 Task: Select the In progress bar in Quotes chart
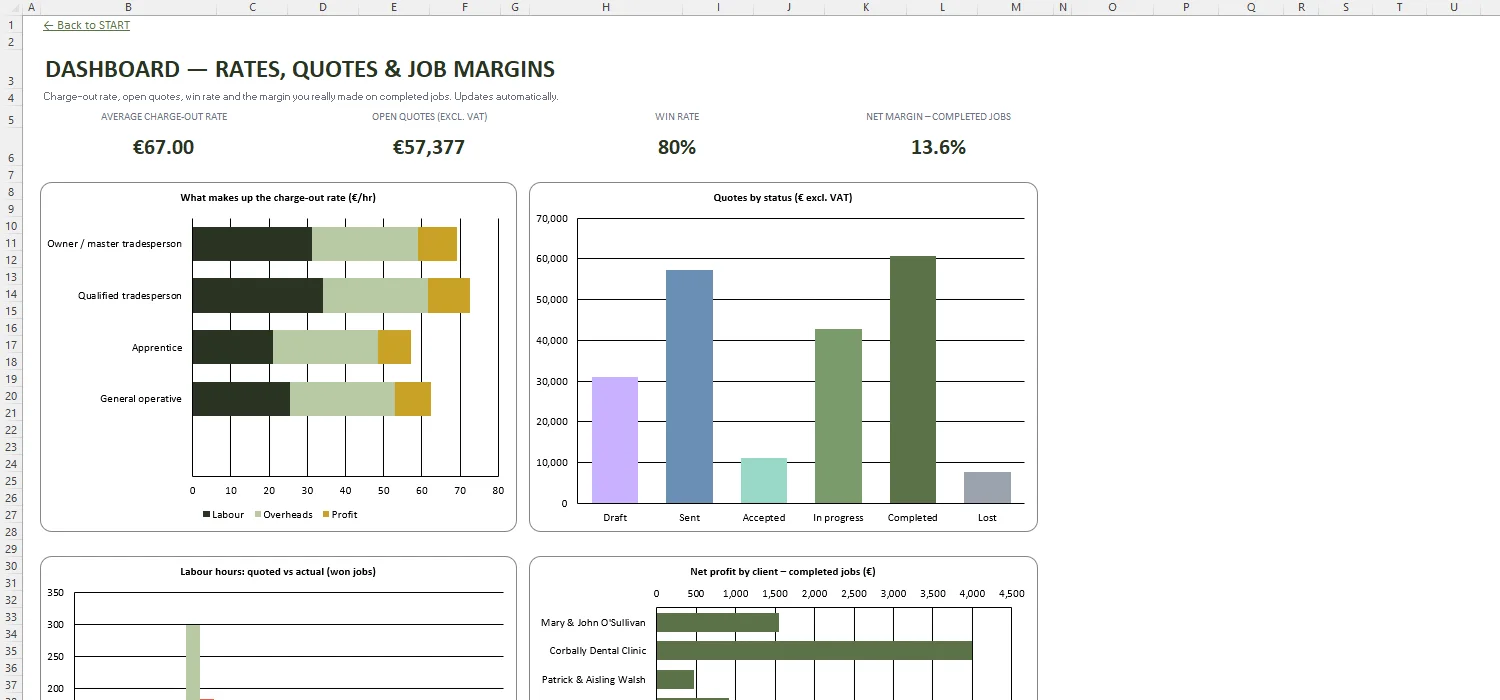[x=838, y=416]
